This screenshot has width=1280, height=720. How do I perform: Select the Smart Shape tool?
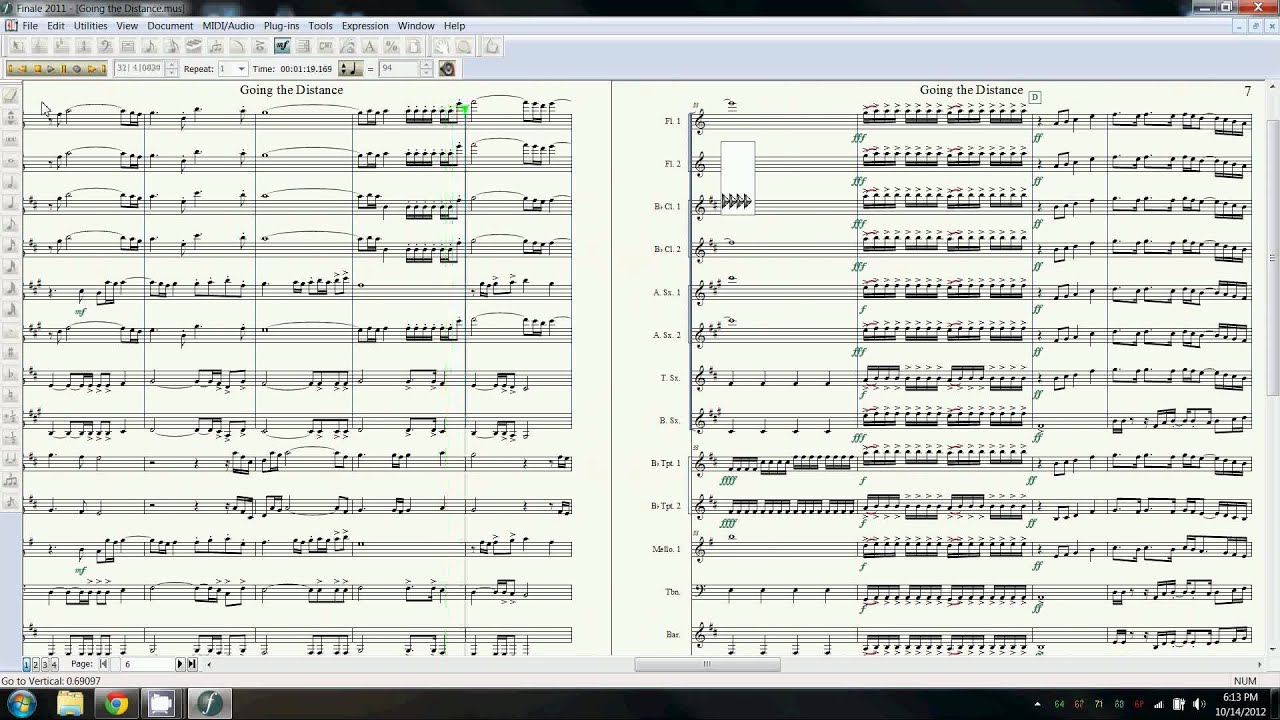pos(238,46)
